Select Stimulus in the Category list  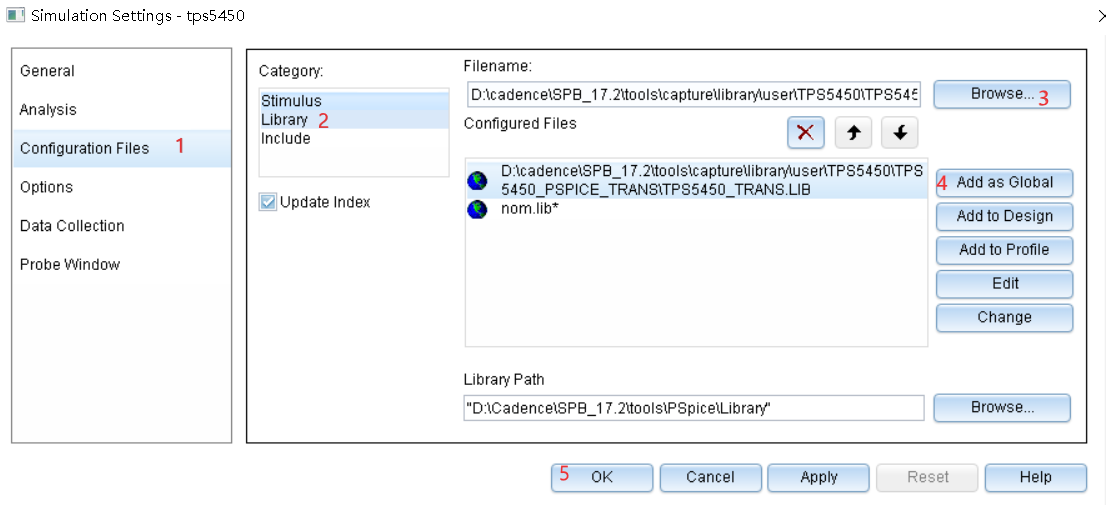pos(353,101)
